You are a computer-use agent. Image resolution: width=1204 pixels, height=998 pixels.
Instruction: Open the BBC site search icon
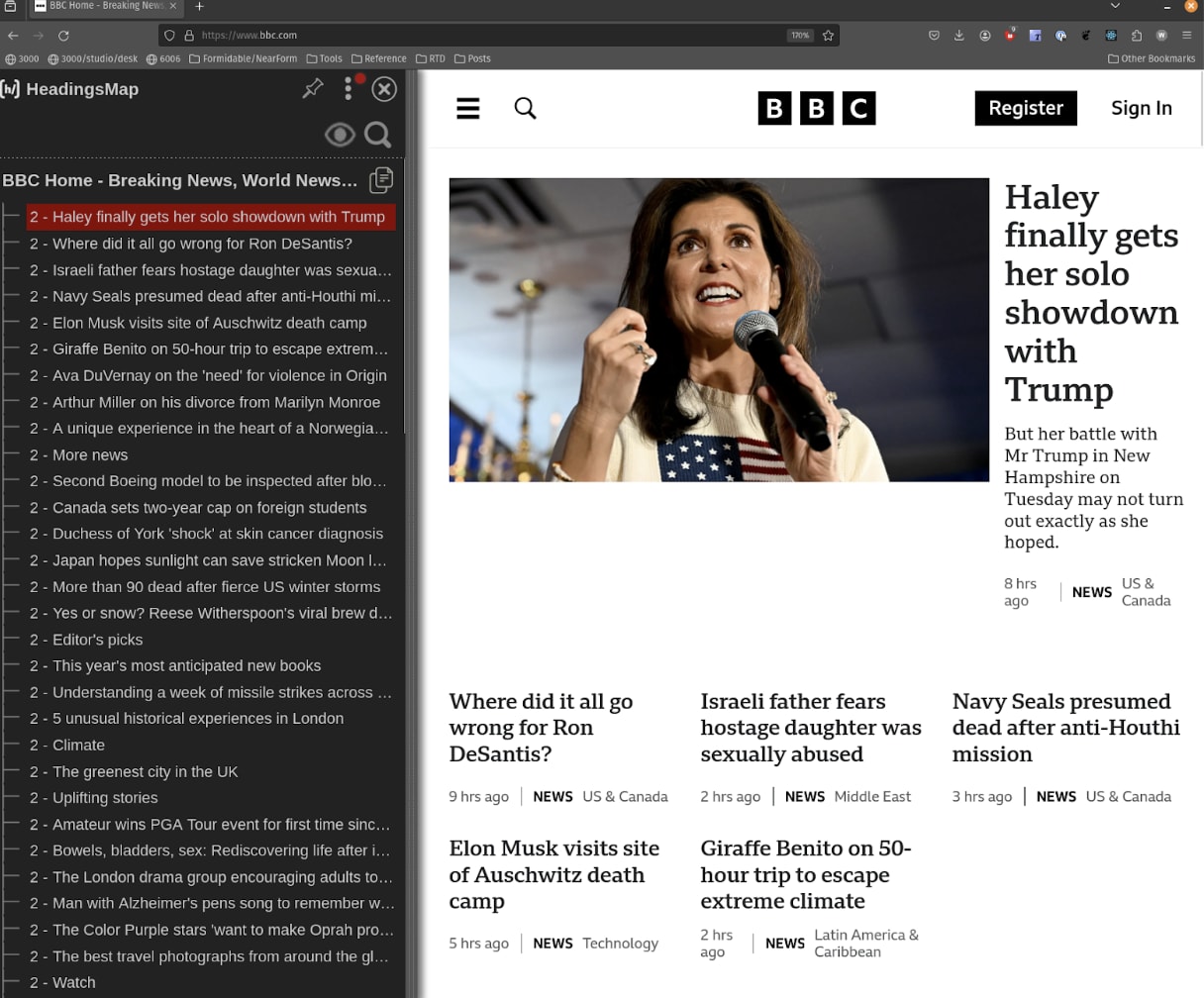click(526, 108)
